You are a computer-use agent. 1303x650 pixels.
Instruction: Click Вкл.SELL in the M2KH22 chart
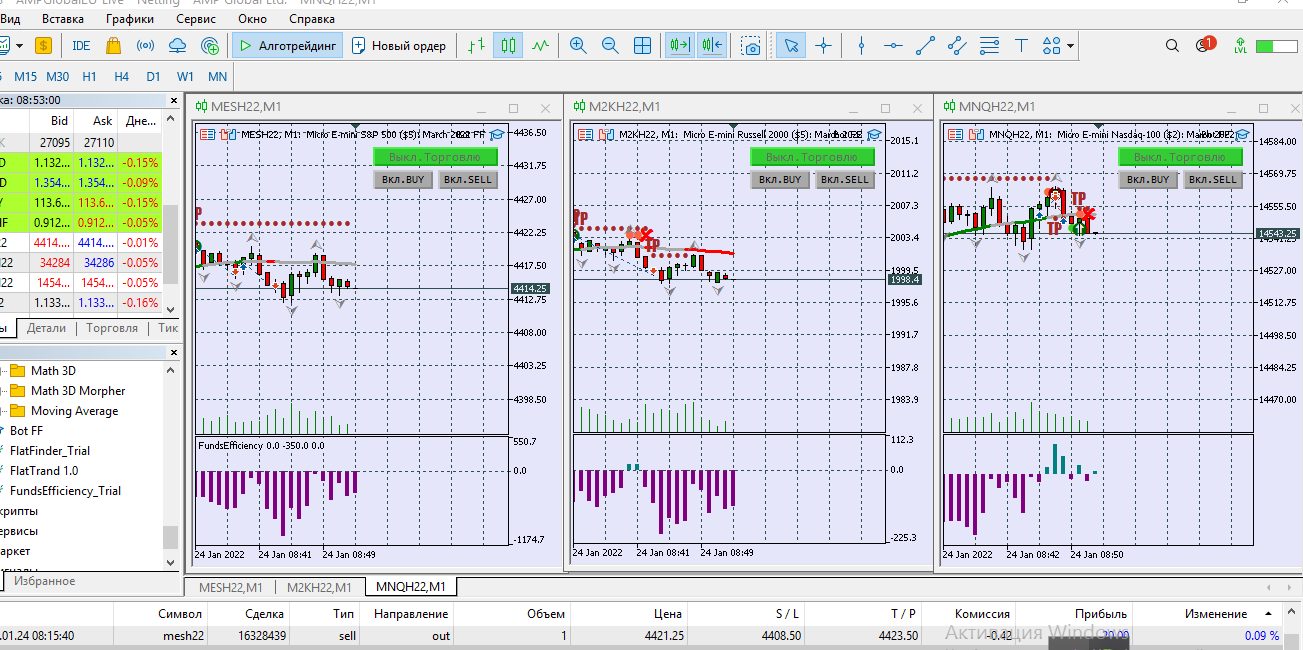(x=844, y=180)
